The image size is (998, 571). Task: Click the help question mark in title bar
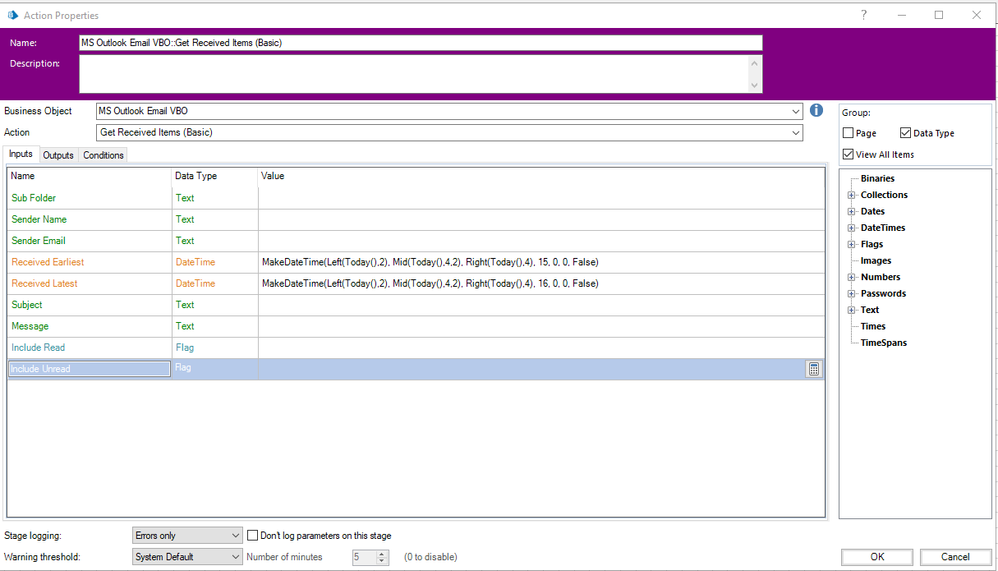[864, 15]
